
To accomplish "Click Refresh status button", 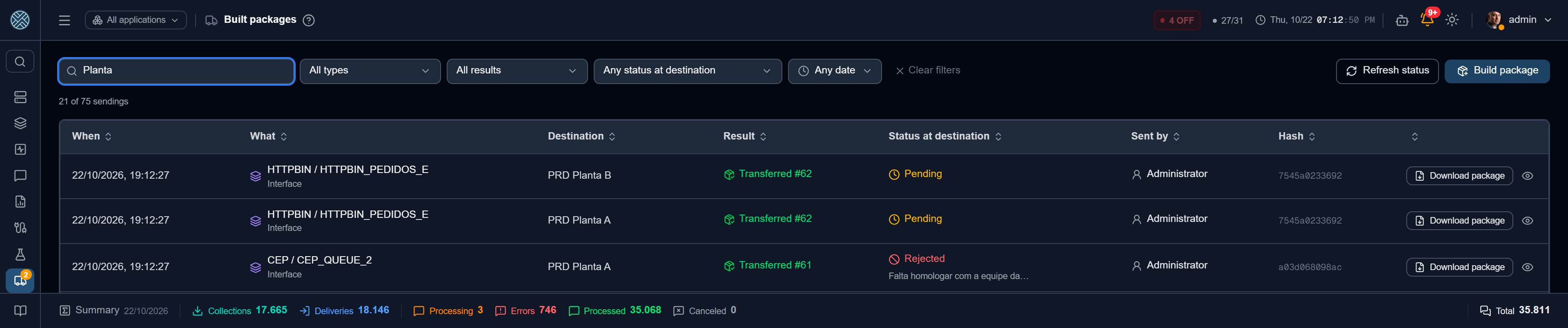I will coord(1387,71).
